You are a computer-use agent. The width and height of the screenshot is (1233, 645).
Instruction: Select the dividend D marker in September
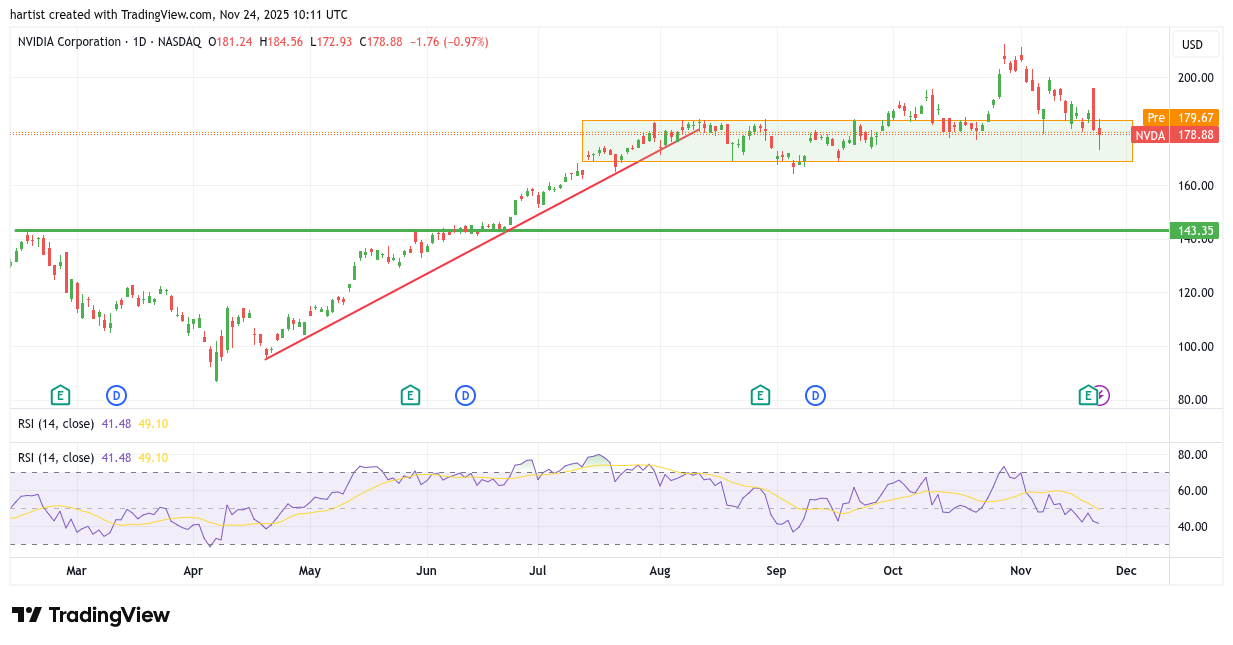click(816, 395)
